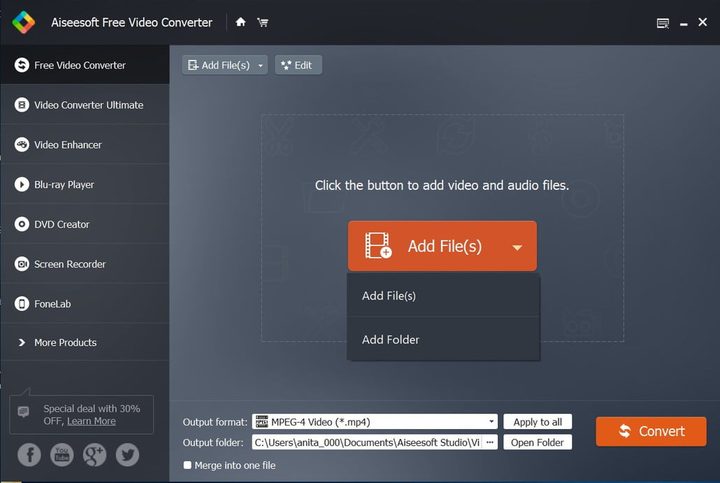Minimize the Aiseesoft window
Screen dimensions: 720x483
tap(684, 23)
